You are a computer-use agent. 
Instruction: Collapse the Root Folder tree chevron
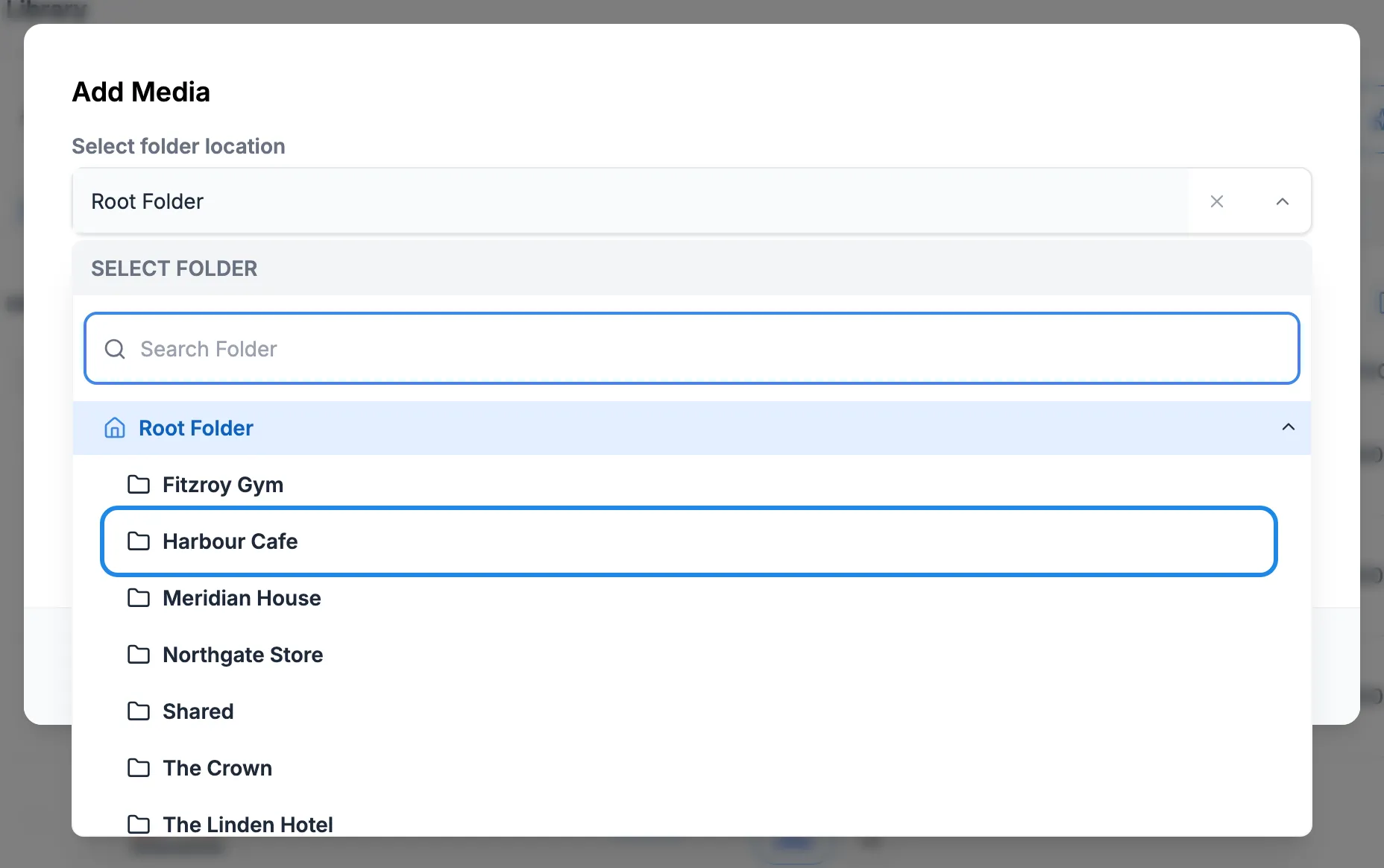[1289, 427]
